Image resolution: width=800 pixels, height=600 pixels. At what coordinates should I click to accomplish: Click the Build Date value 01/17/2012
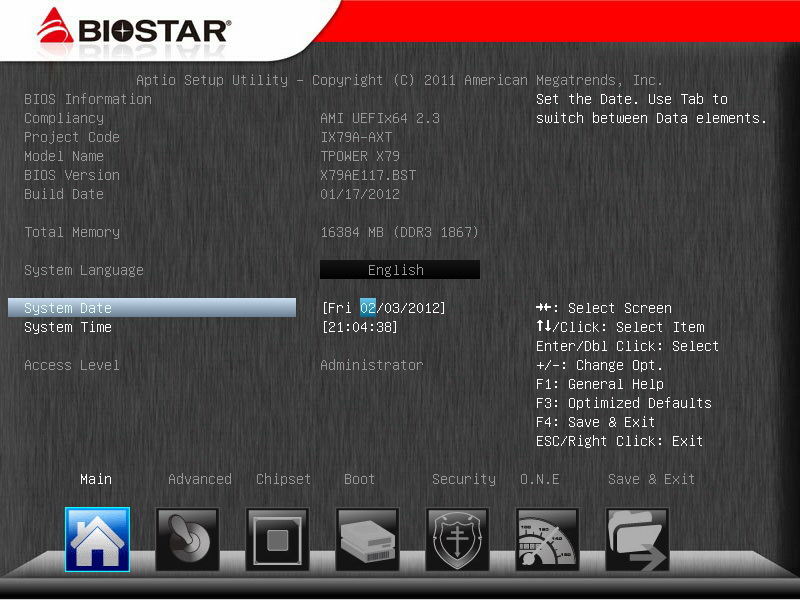pos(360,194)
